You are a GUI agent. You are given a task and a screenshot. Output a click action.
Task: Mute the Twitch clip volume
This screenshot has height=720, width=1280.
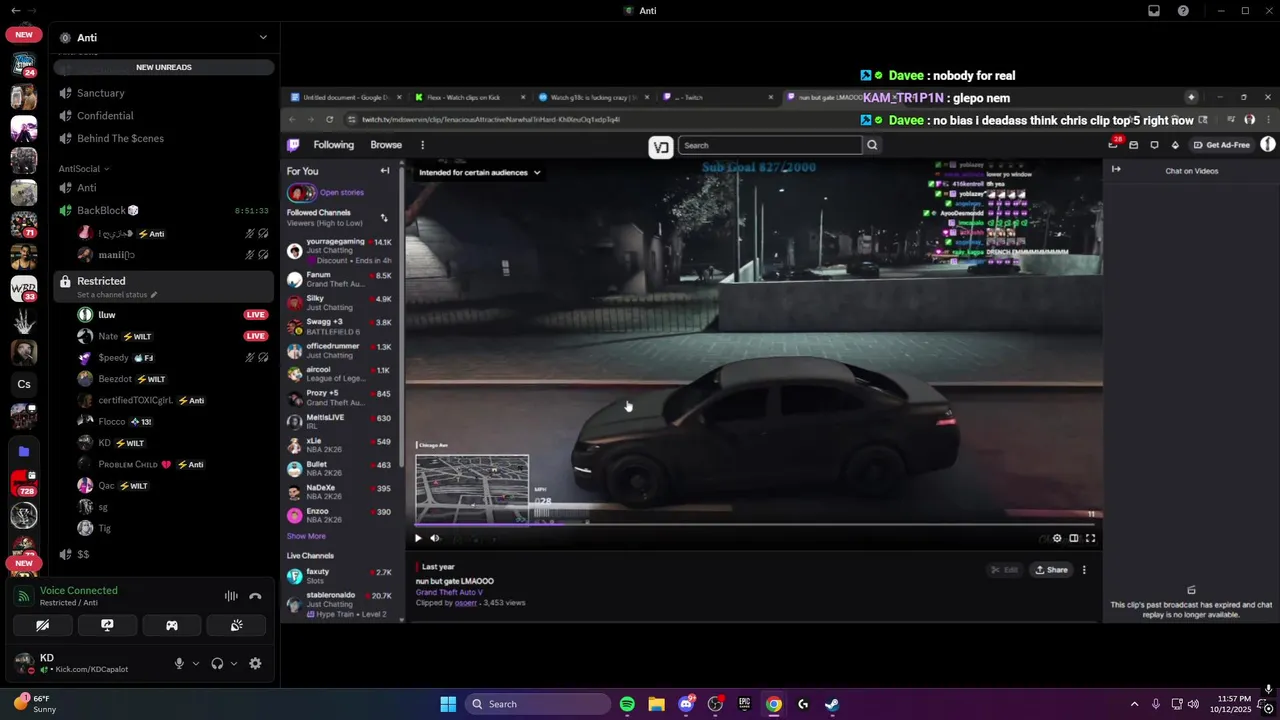pos(434,538)
